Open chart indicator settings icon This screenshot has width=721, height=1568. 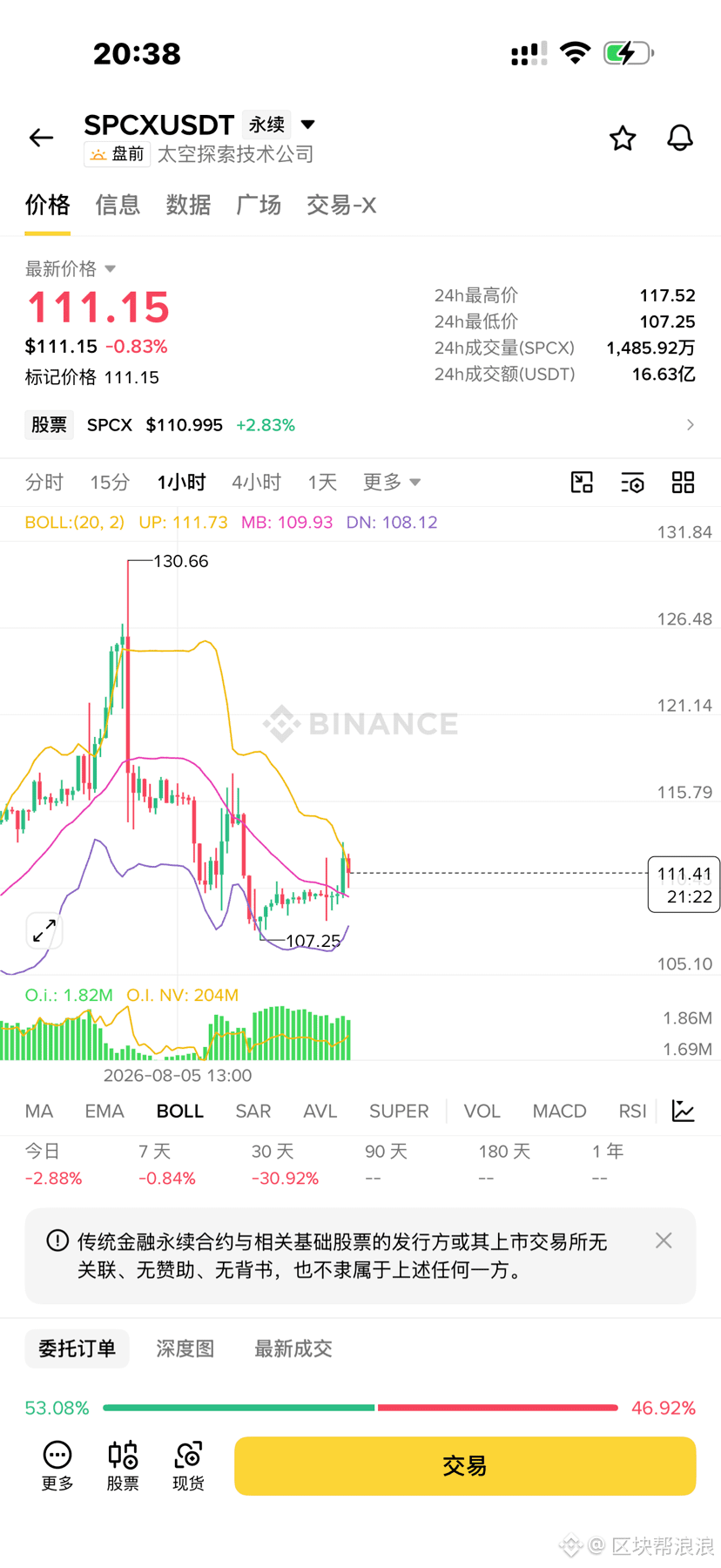(x=632, y=483)
